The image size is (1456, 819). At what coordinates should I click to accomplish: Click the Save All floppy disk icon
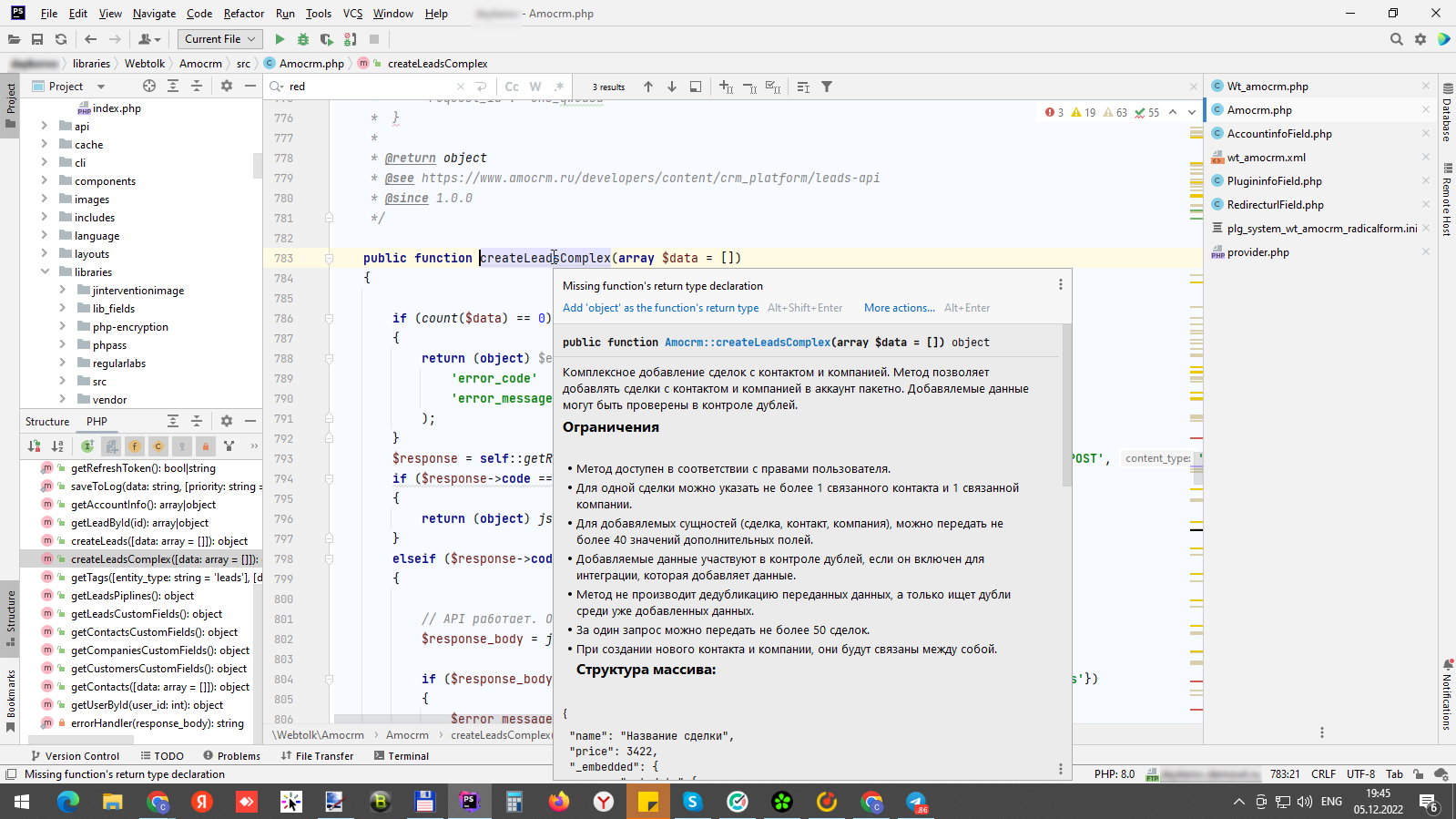37,39
